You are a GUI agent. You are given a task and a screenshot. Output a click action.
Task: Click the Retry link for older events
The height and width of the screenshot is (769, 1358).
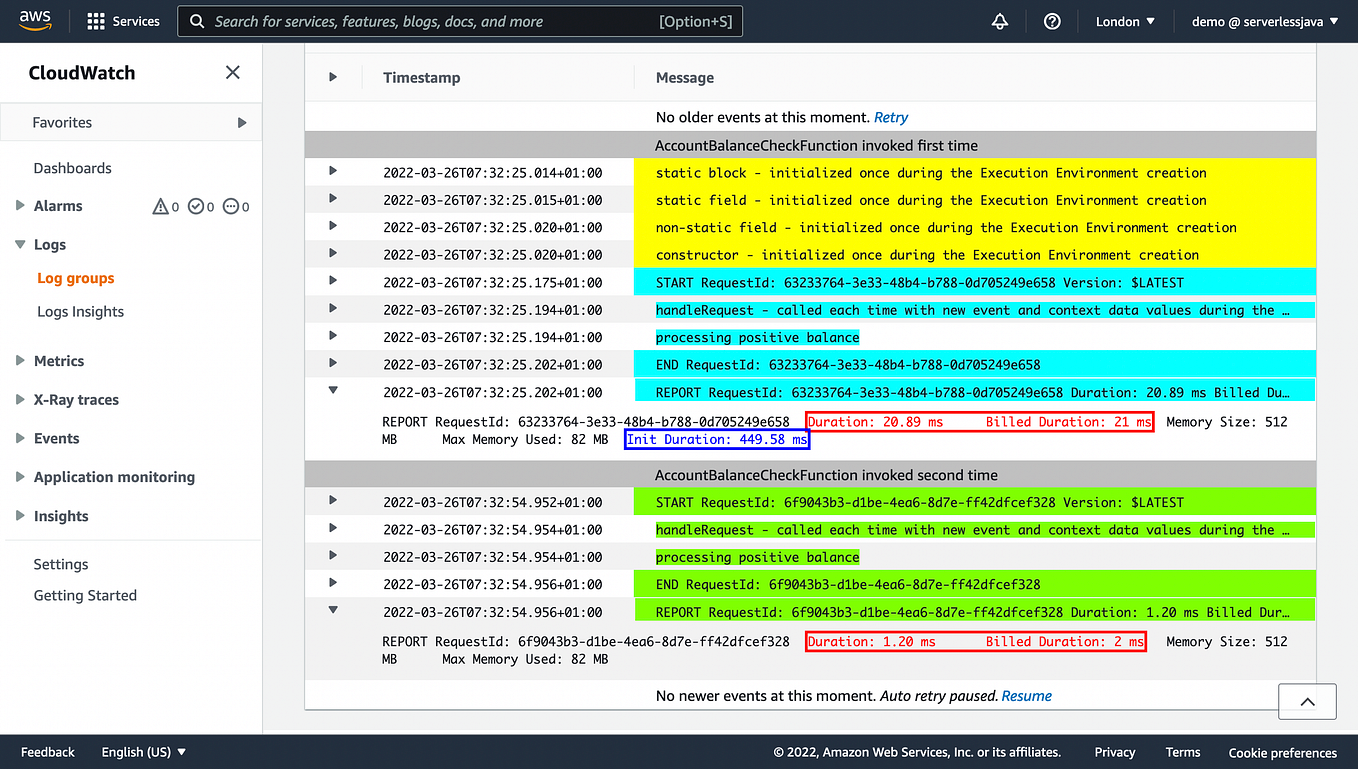pyautogui.click(x=890, y=117)
